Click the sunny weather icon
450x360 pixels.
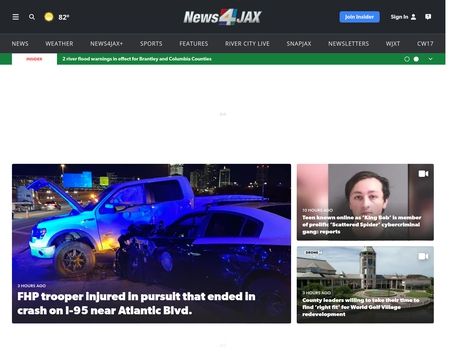(49, 17)
